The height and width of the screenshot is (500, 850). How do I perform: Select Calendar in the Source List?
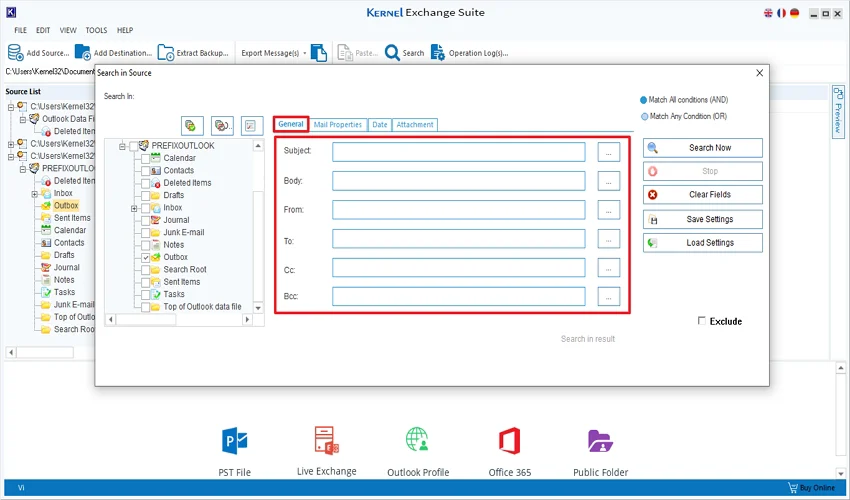[70, 230]
